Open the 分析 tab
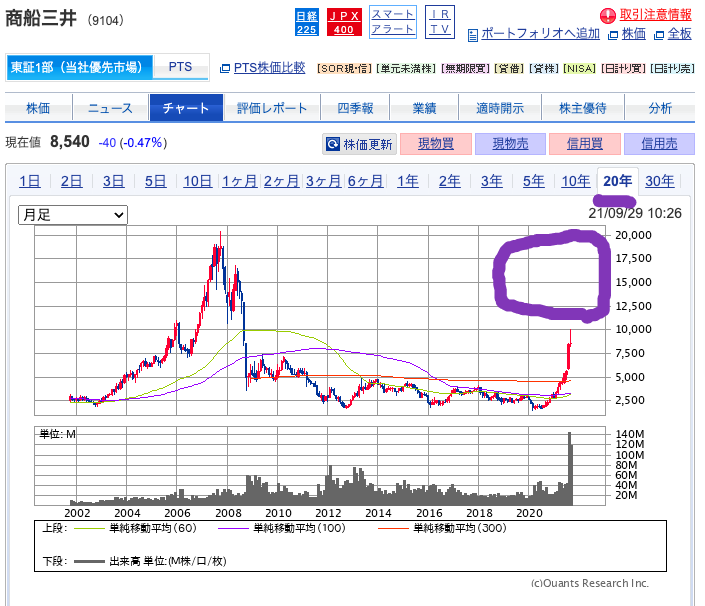705x606 pixels. (x=660, y=108)
